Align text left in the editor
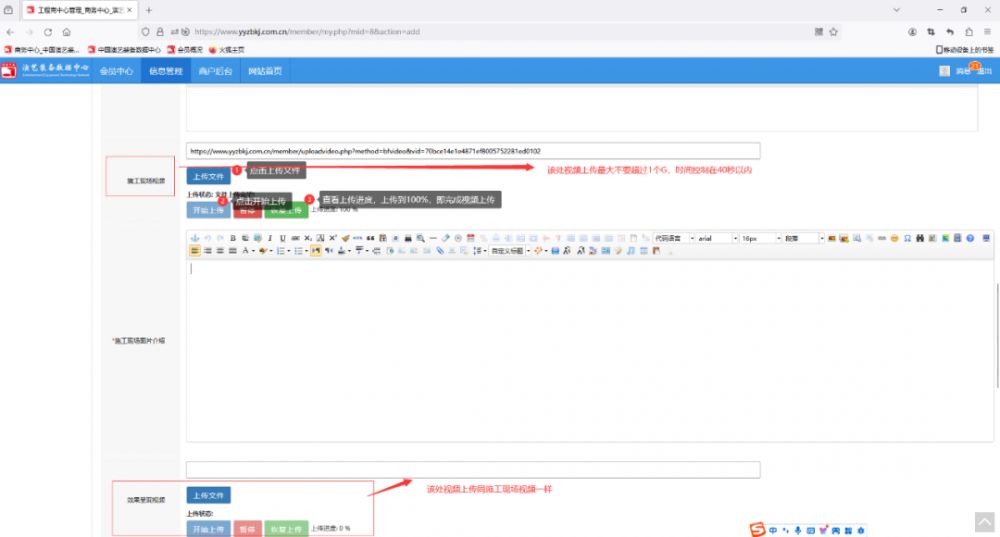 pos(195,251)
